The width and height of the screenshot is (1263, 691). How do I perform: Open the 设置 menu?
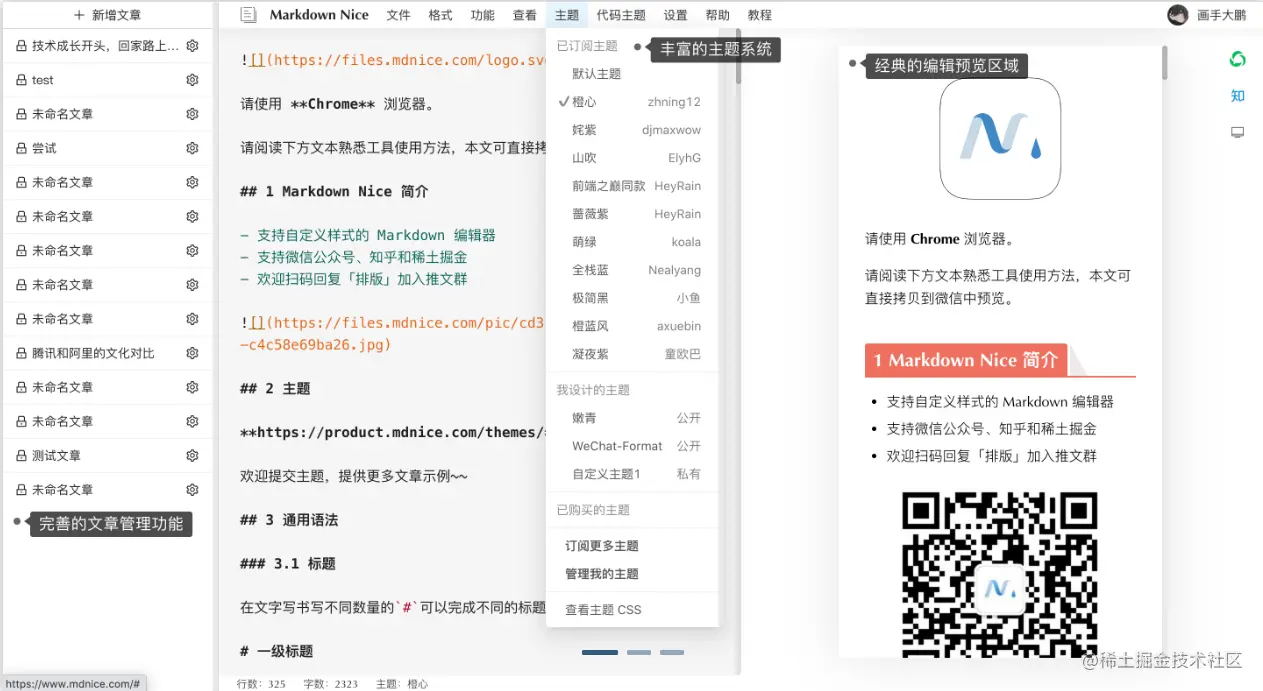674,14
